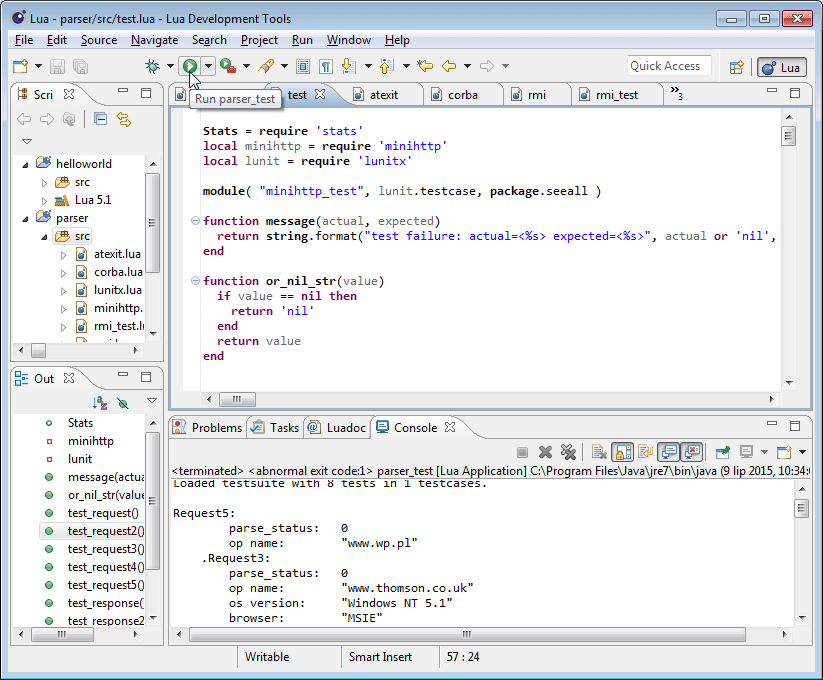The width and height of the screenshot is (823, 680).
Task: Sort outline alphabetically icon
Action: pos(100,403)
